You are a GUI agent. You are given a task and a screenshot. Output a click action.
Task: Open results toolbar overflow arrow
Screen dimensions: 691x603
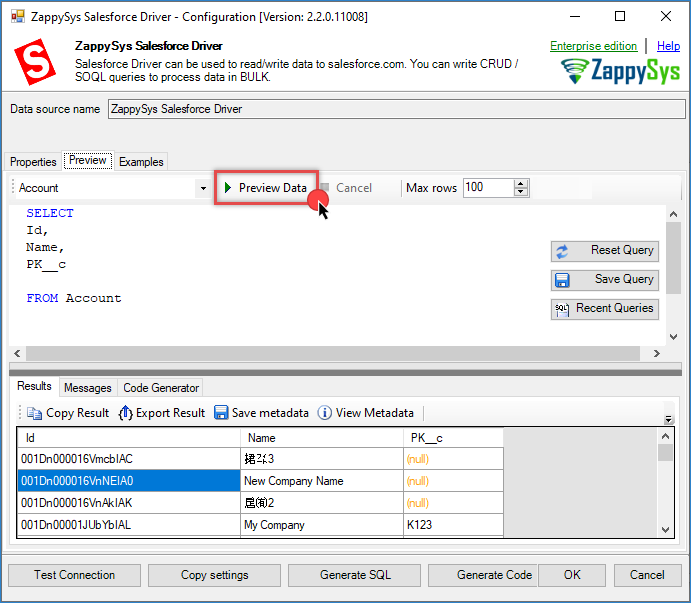pos(668,419)
